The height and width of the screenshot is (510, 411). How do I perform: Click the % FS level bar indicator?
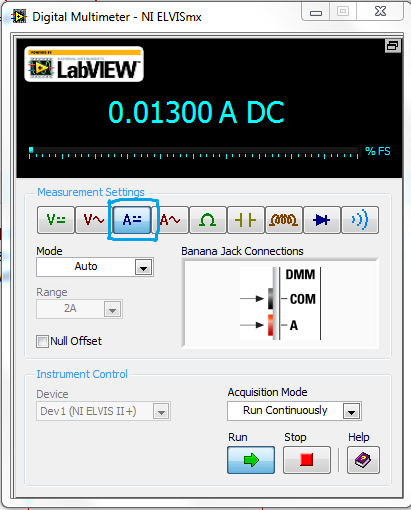194,152
